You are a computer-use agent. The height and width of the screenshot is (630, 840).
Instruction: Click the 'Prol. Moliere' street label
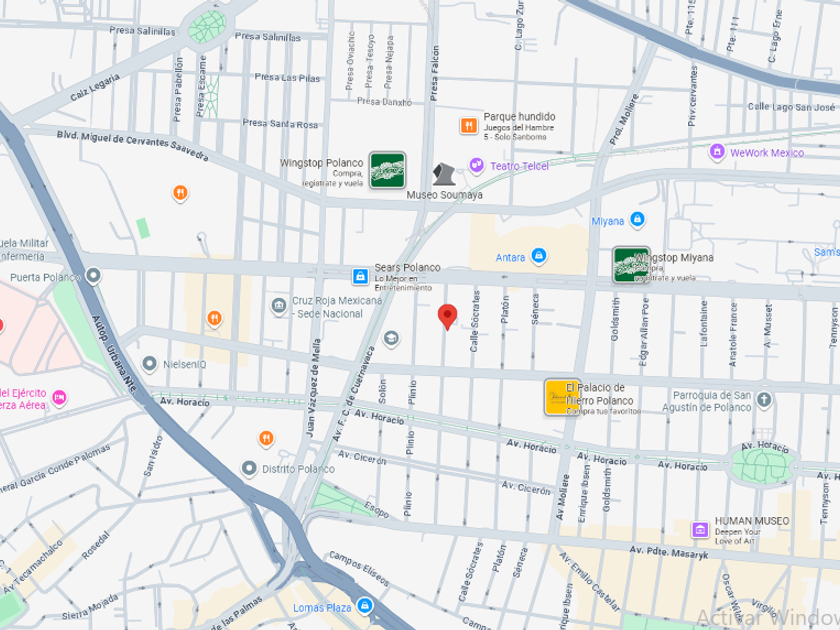click(624, 119)
